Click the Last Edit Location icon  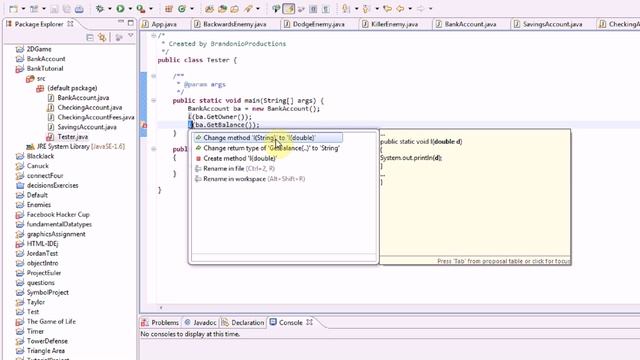point(387,8)
